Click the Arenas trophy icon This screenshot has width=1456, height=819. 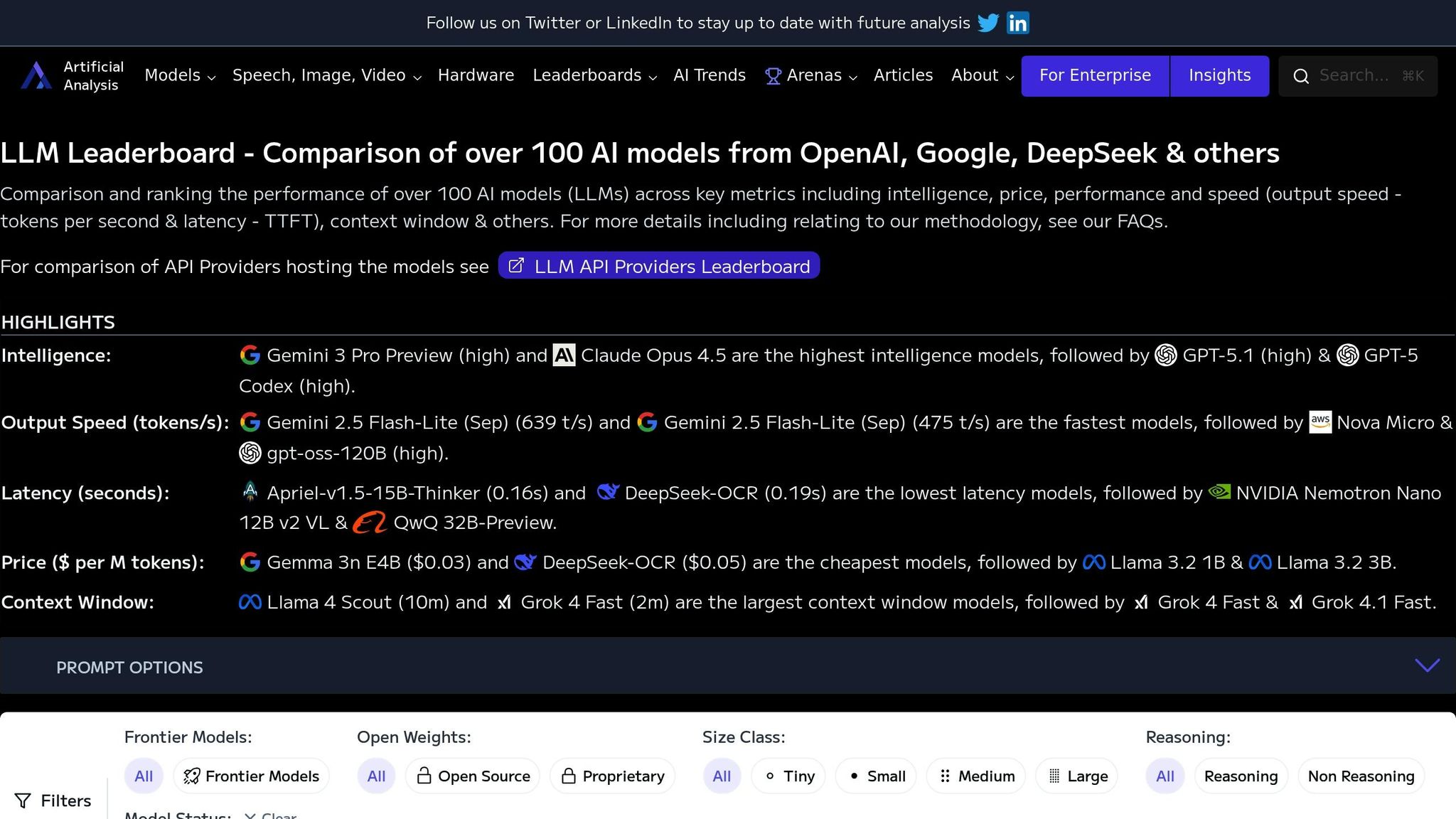pos(773,75)
